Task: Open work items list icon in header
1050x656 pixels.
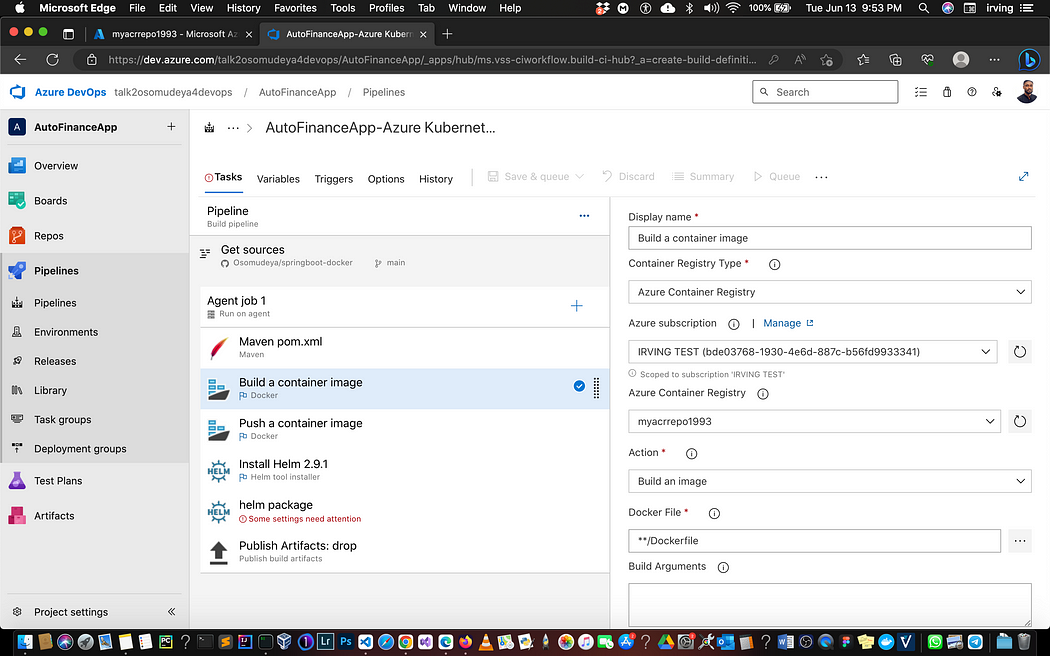Action: 921,92
